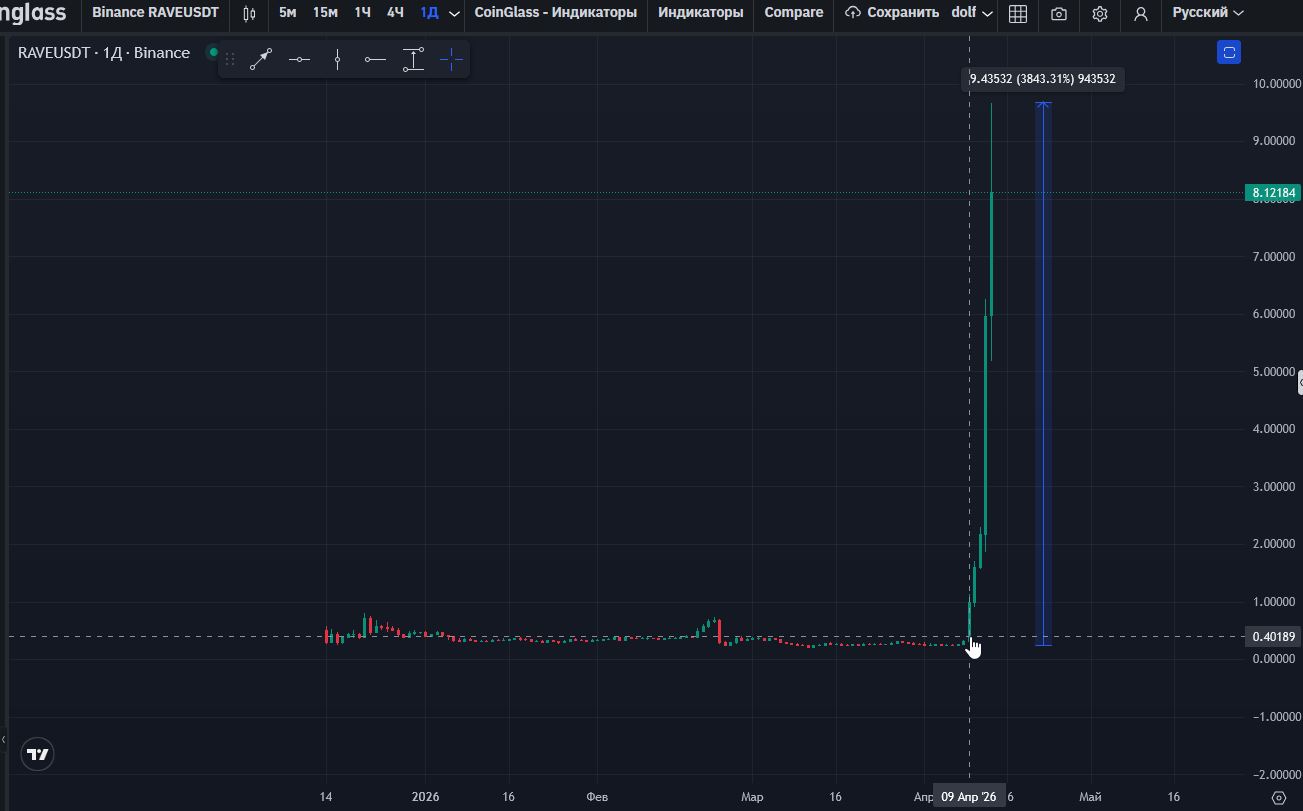The width and height of the screenshot is (1303, 811).
Task: Grab the drawing toolbar drag handle
Action: click(x=230, y=60)
